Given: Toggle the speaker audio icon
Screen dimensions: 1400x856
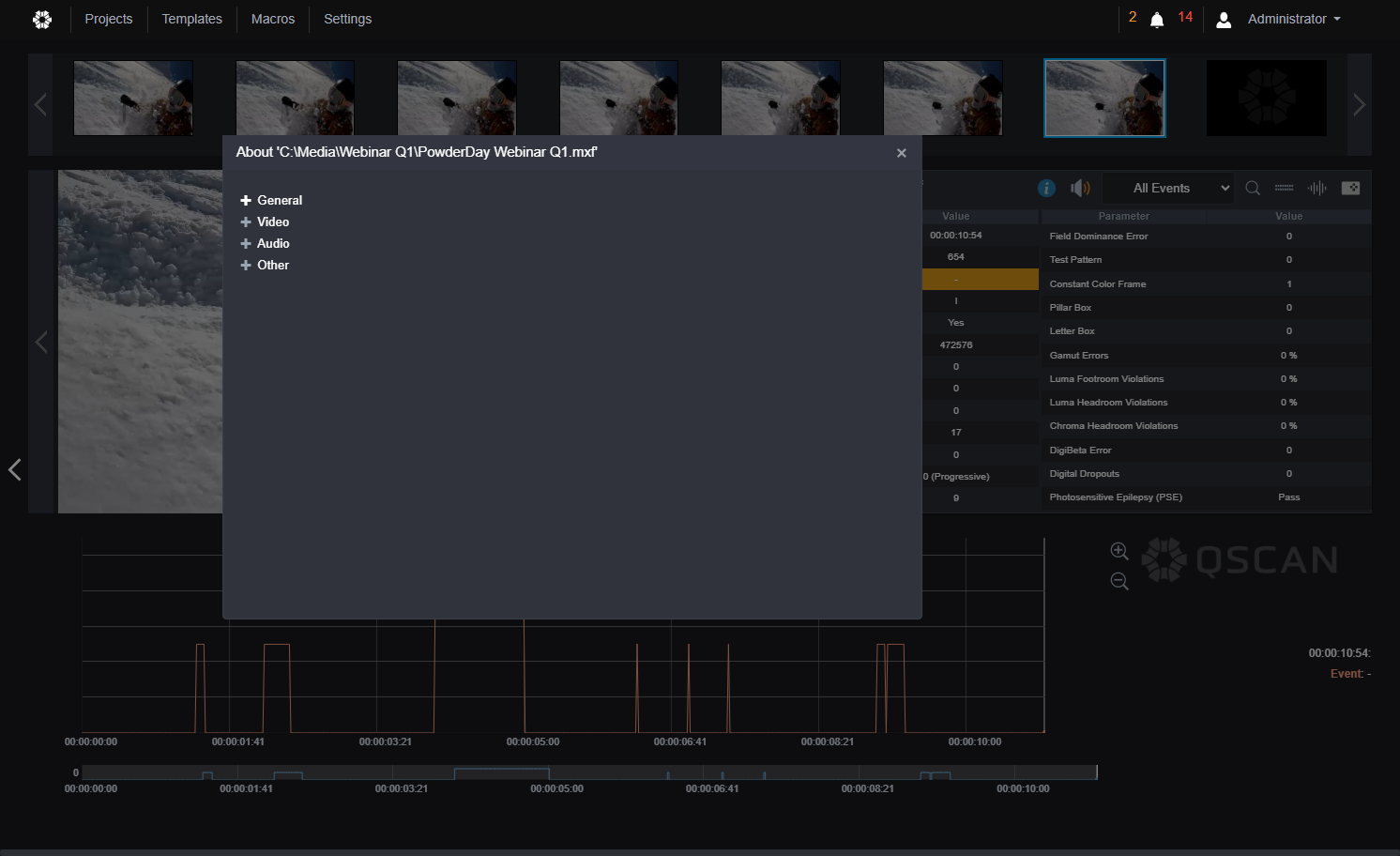Looking at the screenshot, I should click(x=1080, y=188).
